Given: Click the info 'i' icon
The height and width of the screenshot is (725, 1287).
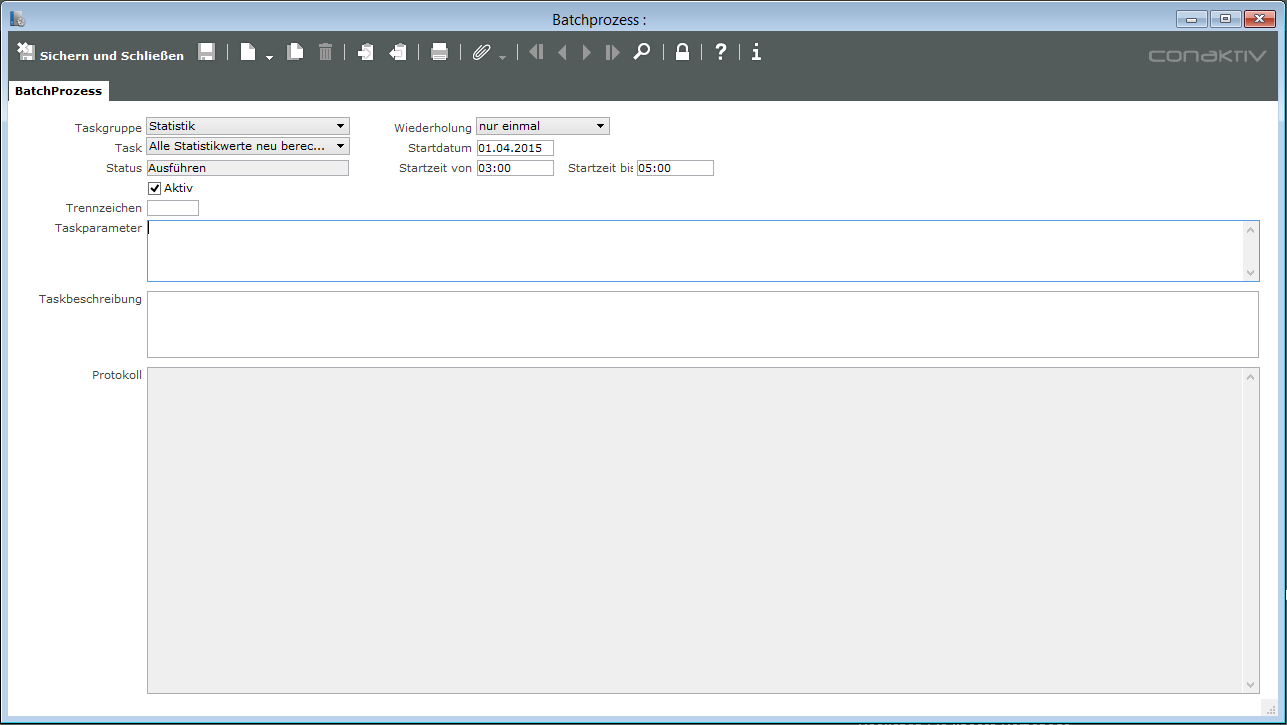Looking at the screenshot, I should [756, 53].
